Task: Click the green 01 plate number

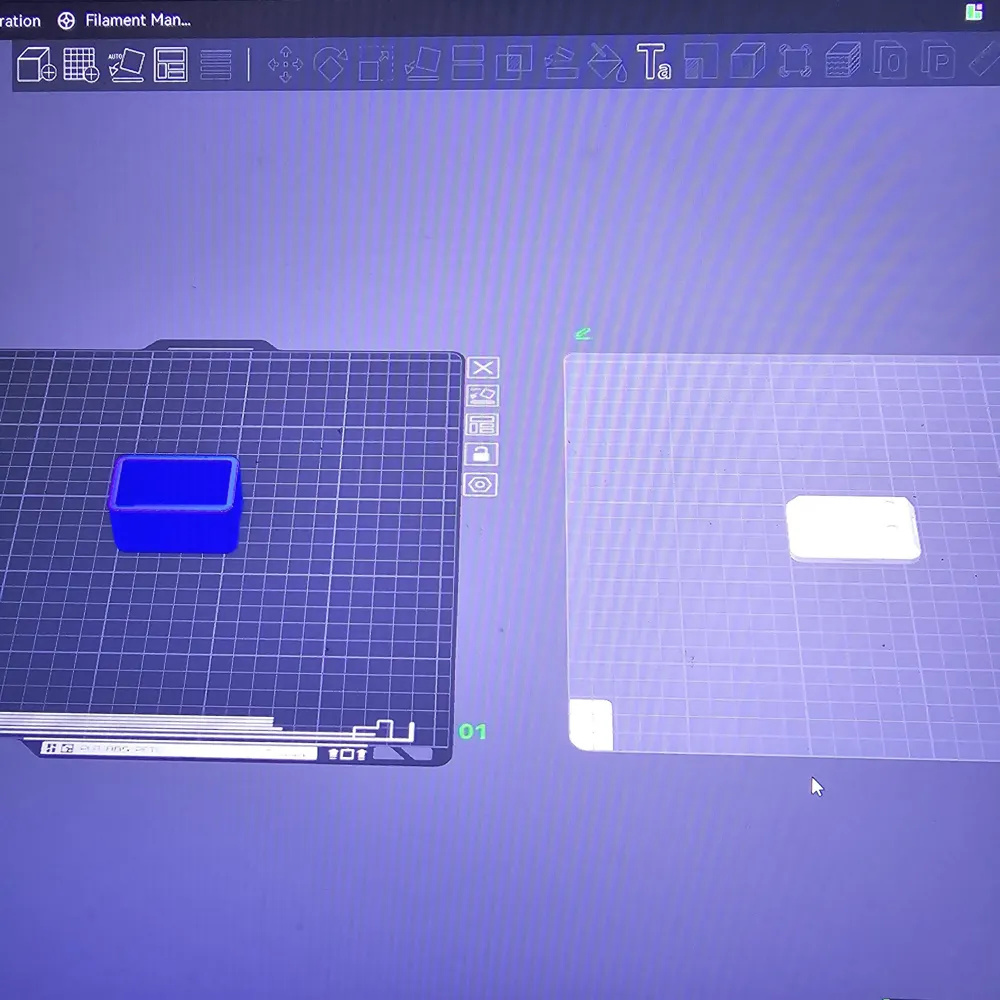Action: (473, 732)
